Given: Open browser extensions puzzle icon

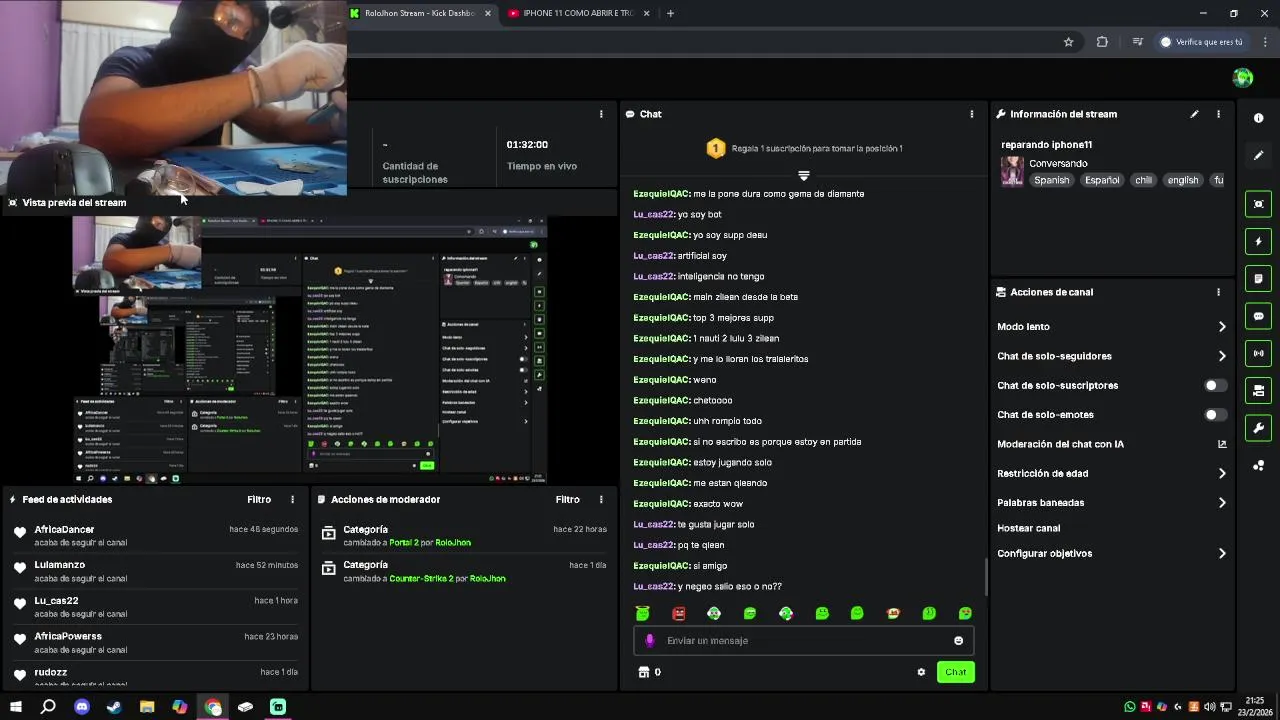Looking at the screenshot, I should (1102, 42).
